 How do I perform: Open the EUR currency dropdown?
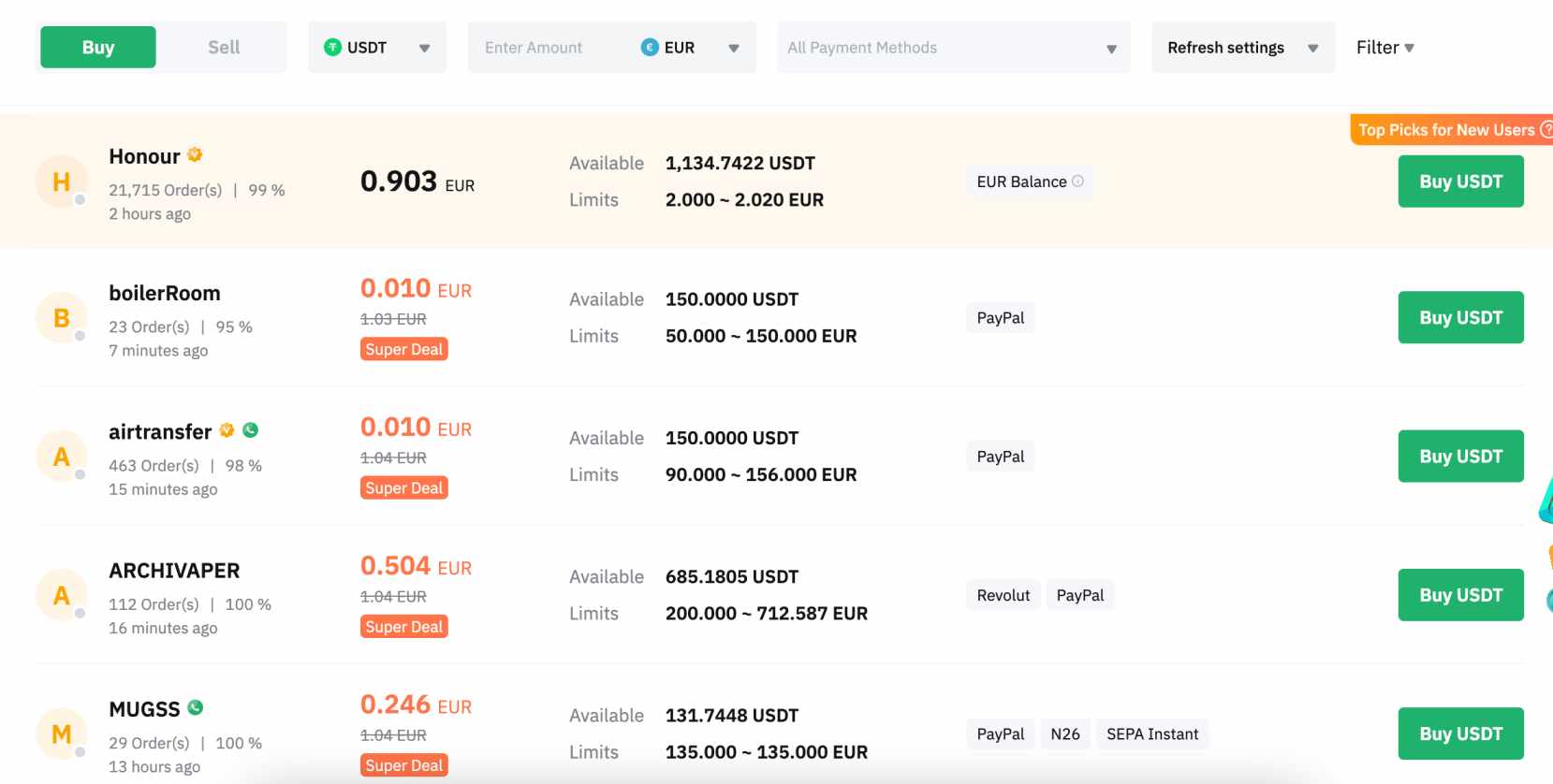coord(691,48)
